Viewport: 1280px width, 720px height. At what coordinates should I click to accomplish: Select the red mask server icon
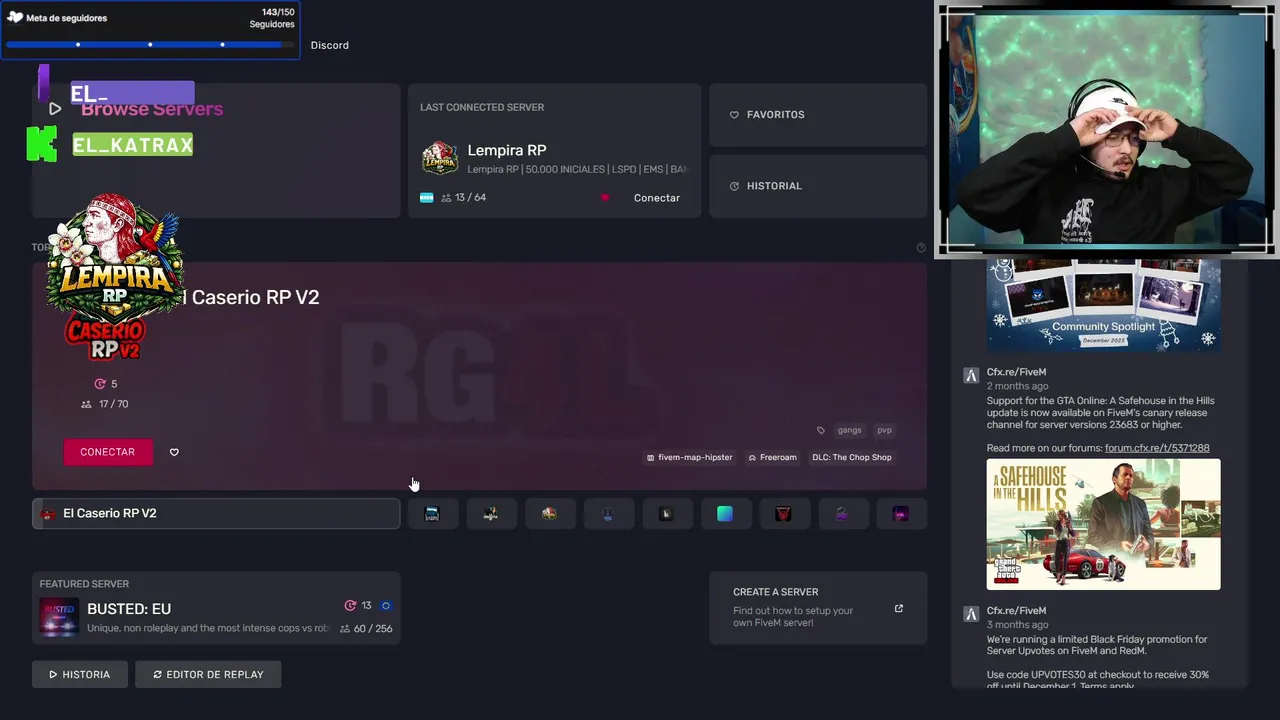[783, 514]
